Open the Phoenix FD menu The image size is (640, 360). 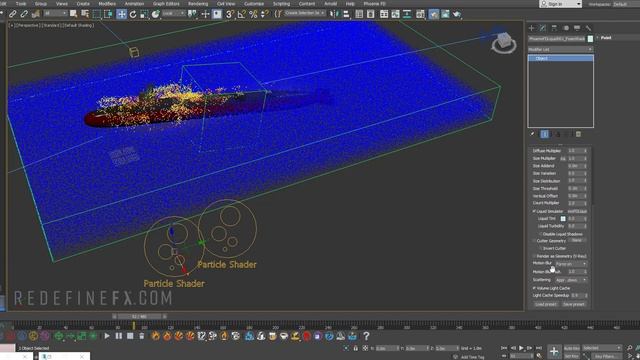click(374, 4)
